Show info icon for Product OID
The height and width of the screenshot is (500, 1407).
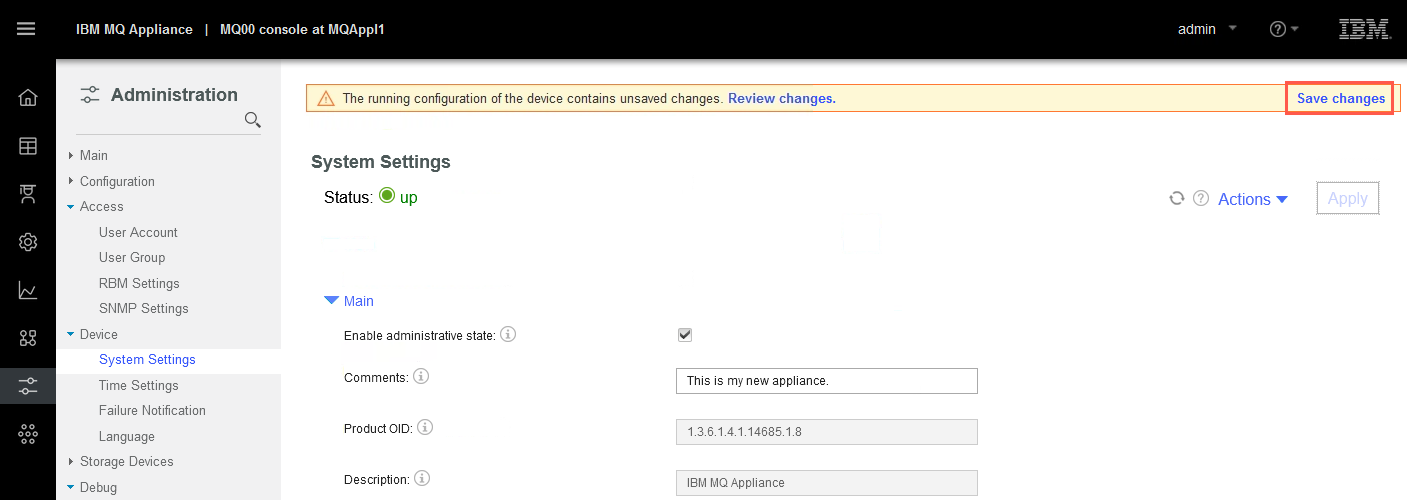pyautogui.click(x=425, y=427)
